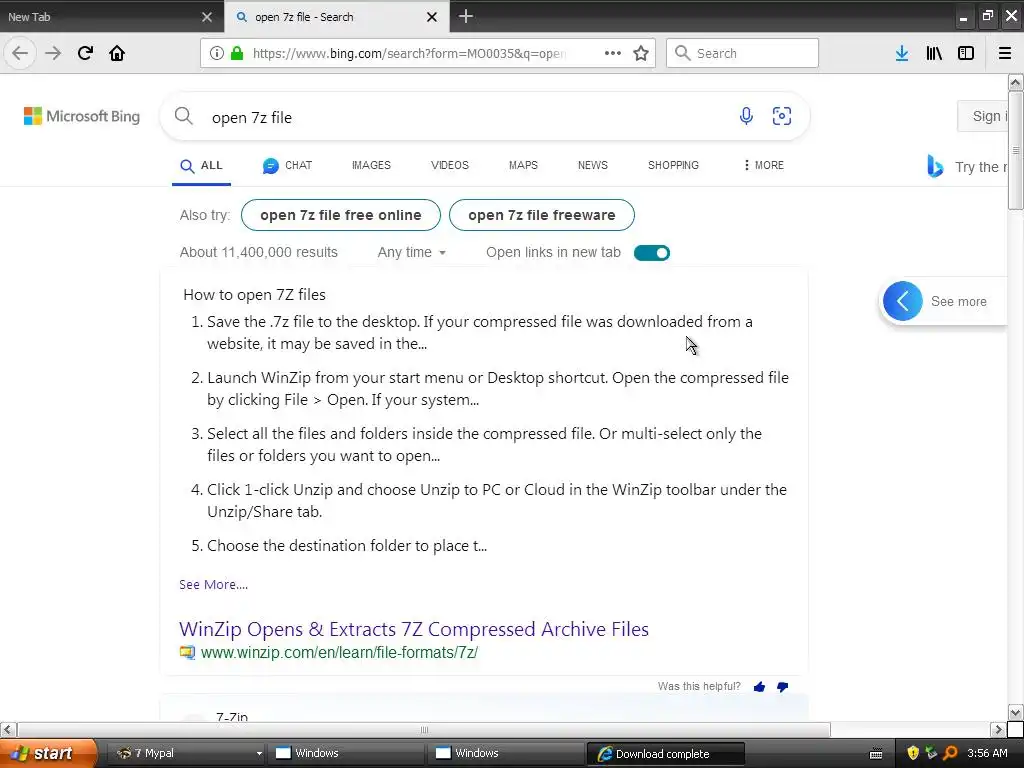The height and width of the screenshot is (768, 1024).
Task: Click the vertical scrollbar down arrow
Action: pyautogui.click(x=1016, y=712)
